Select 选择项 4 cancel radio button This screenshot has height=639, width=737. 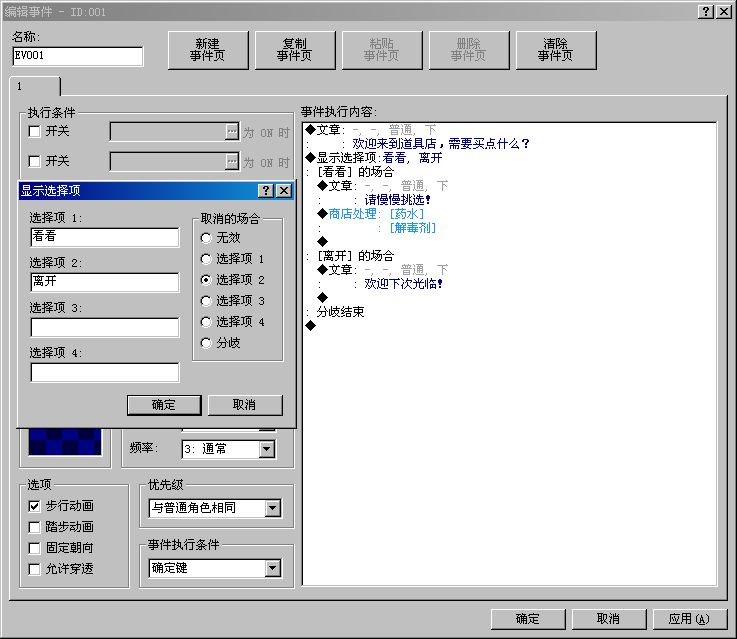point(206,322)
